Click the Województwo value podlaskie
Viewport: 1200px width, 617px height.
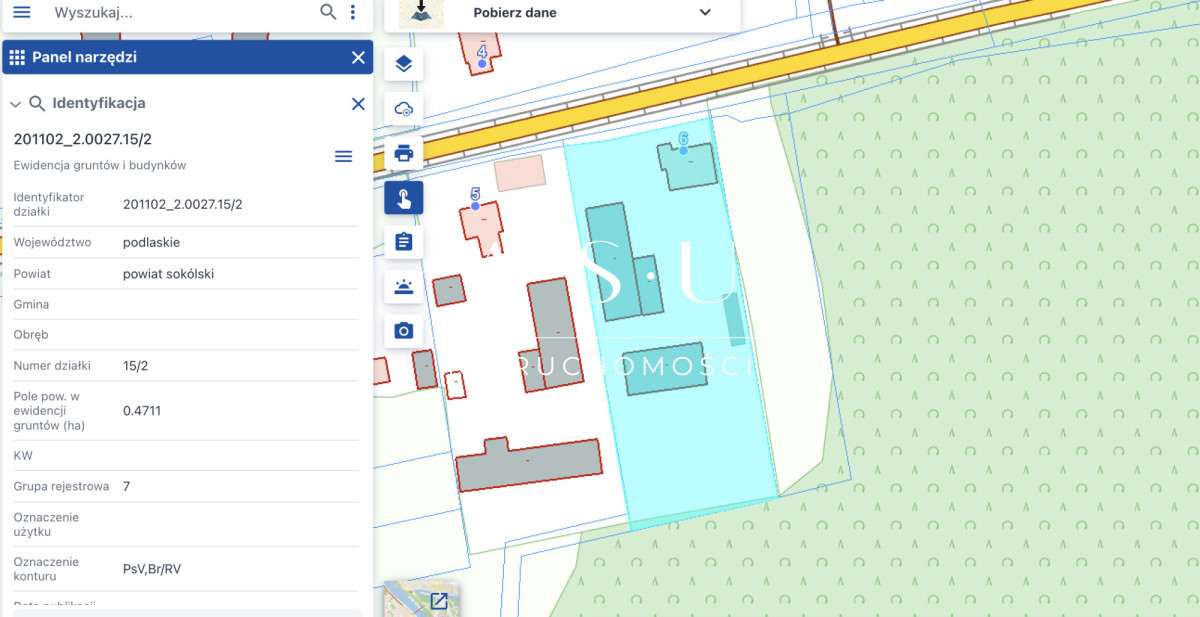[152, 242]
